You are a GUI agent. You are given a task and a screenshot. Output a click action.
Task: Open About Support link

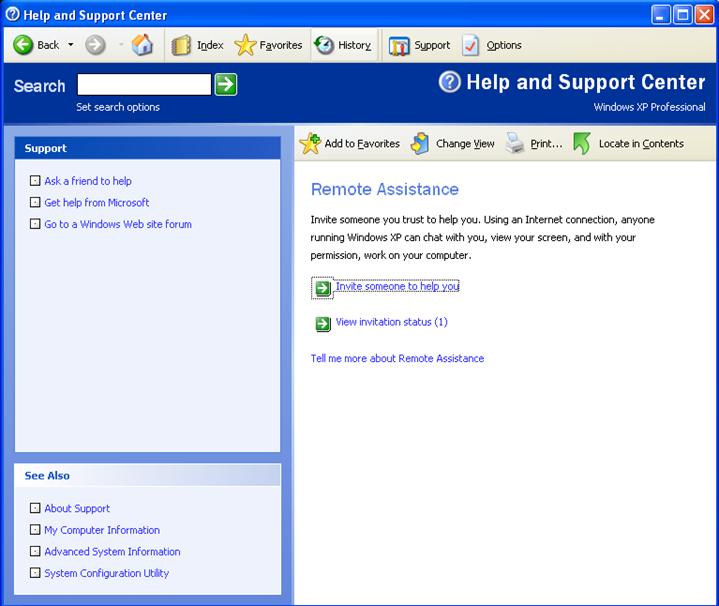[77, 508]
